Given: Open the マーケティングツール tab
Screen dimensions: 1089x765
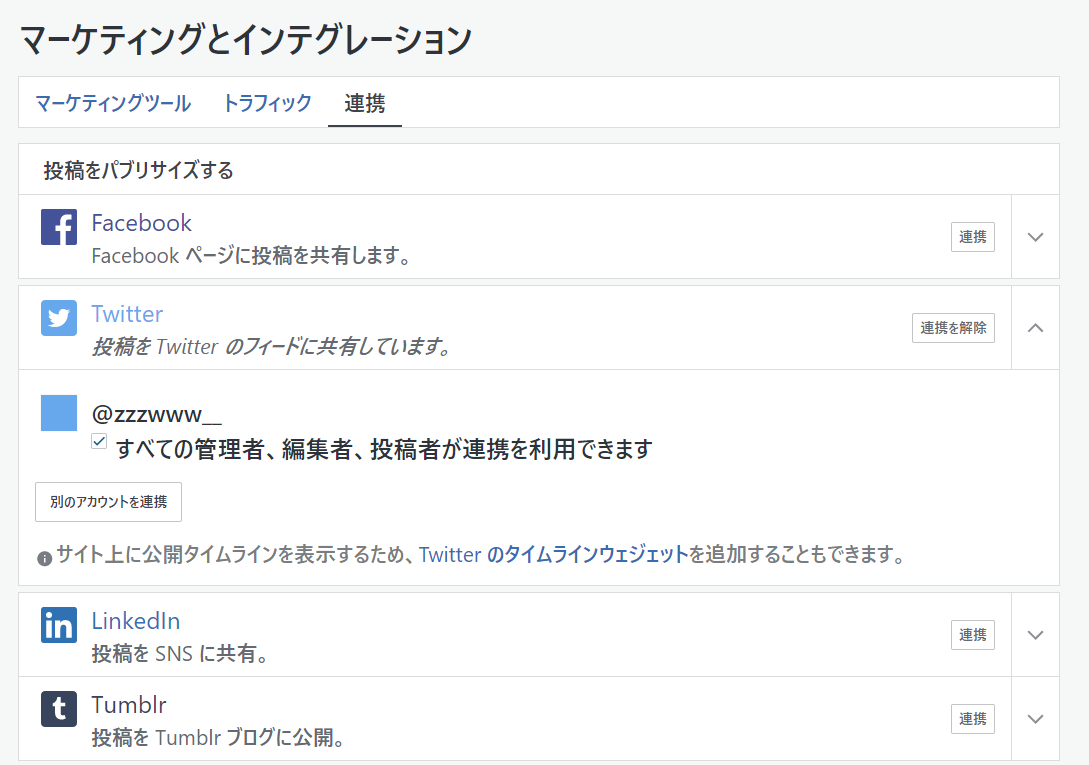Looking at the screenshot, I should coord(113,104).
